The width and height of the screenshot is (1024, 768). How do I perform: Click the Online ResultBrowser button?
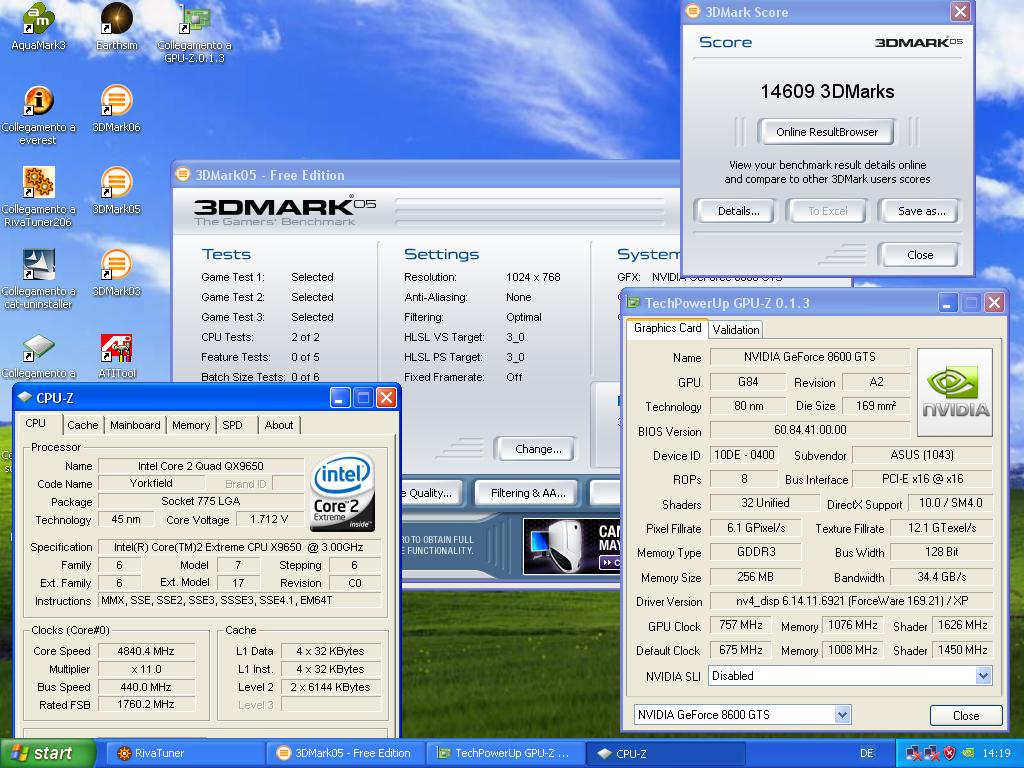[x=827, y=132]
